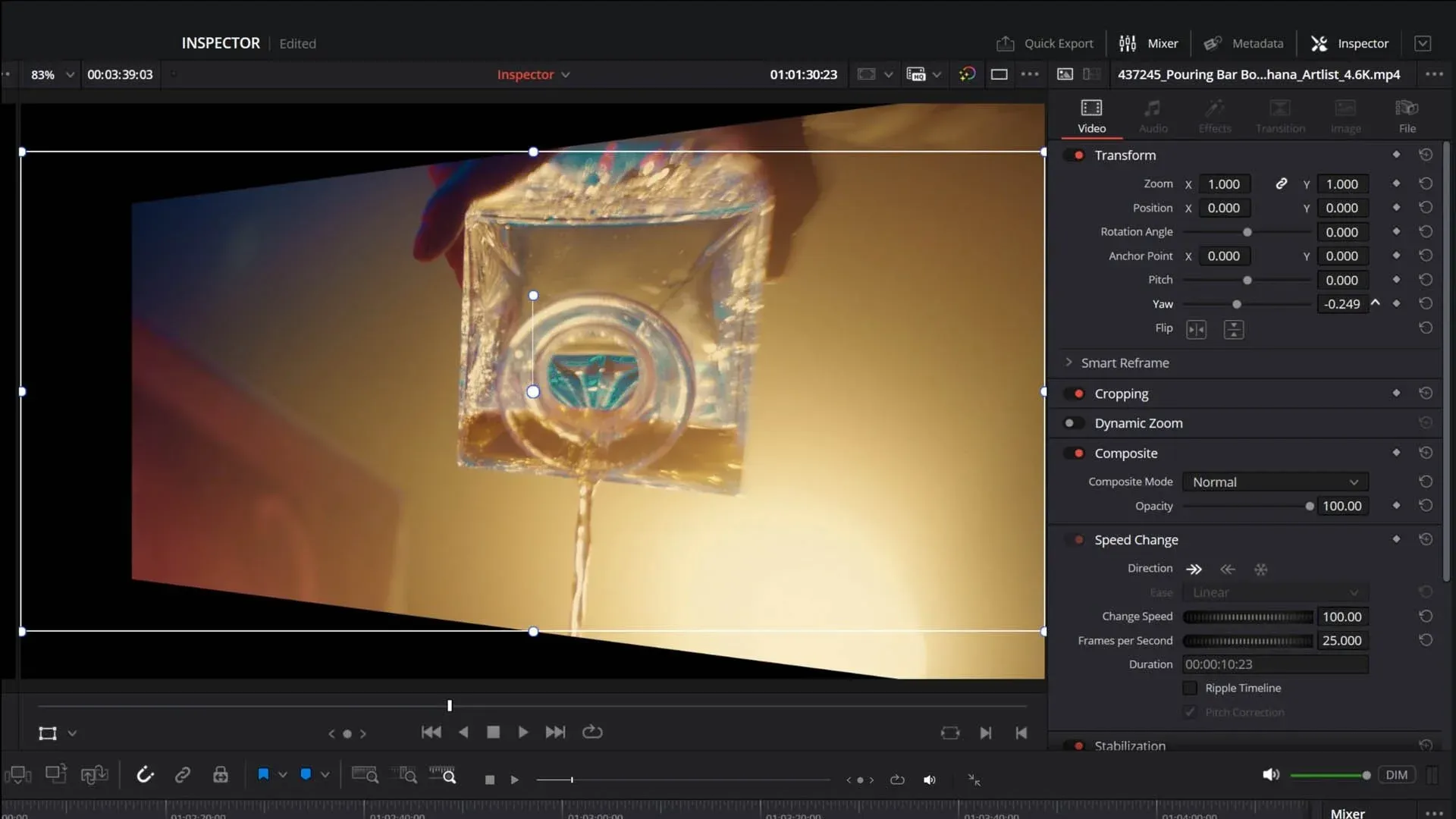Screen dimensions: 1456x819
Task: Toggle the position lock icon
Action: pos(220,775)
